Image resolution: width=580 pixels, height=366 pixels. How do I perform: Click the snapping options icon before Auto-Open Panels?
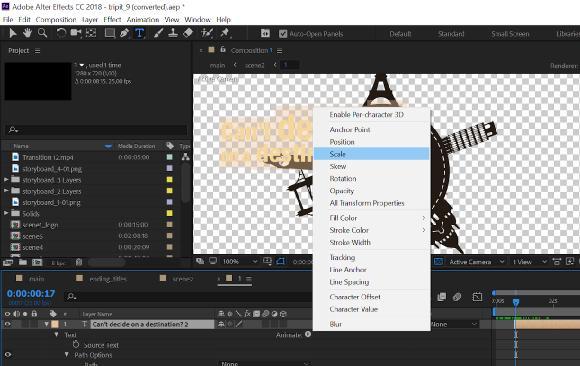point(265,34)
